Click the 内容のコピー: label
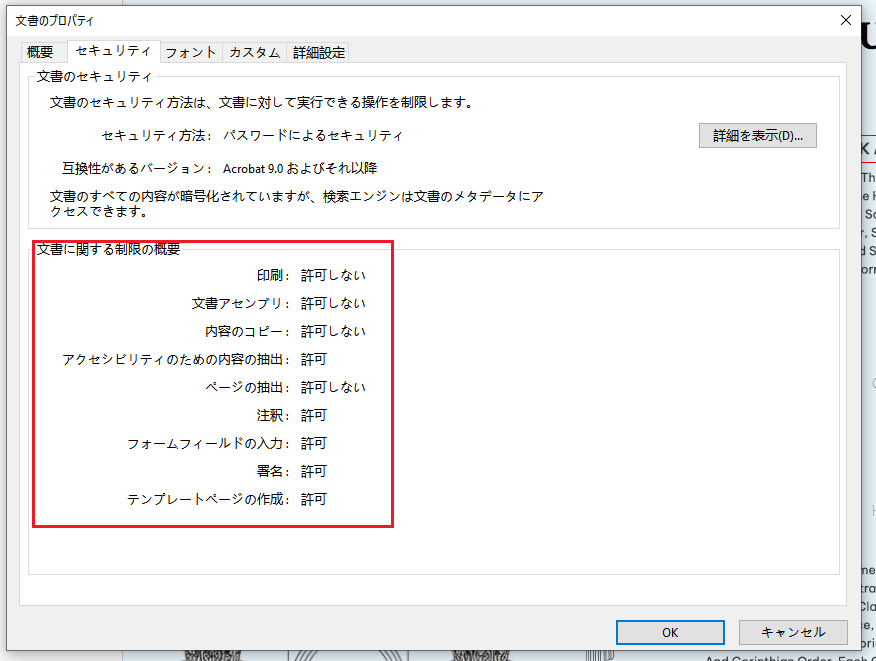Viewport: 876px width, 661px height. click(x=247, y=331)
